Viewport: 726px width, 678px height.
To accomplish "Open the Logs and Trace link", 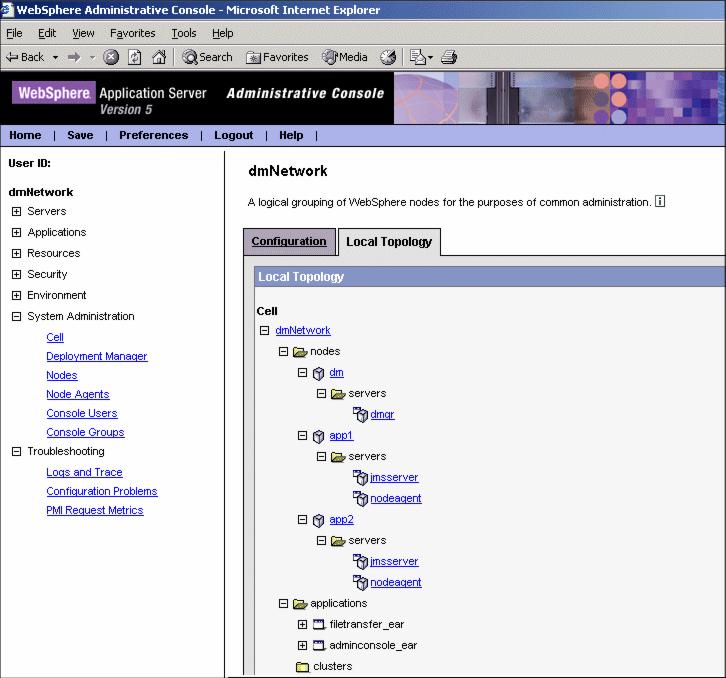I will click(84, 472).
